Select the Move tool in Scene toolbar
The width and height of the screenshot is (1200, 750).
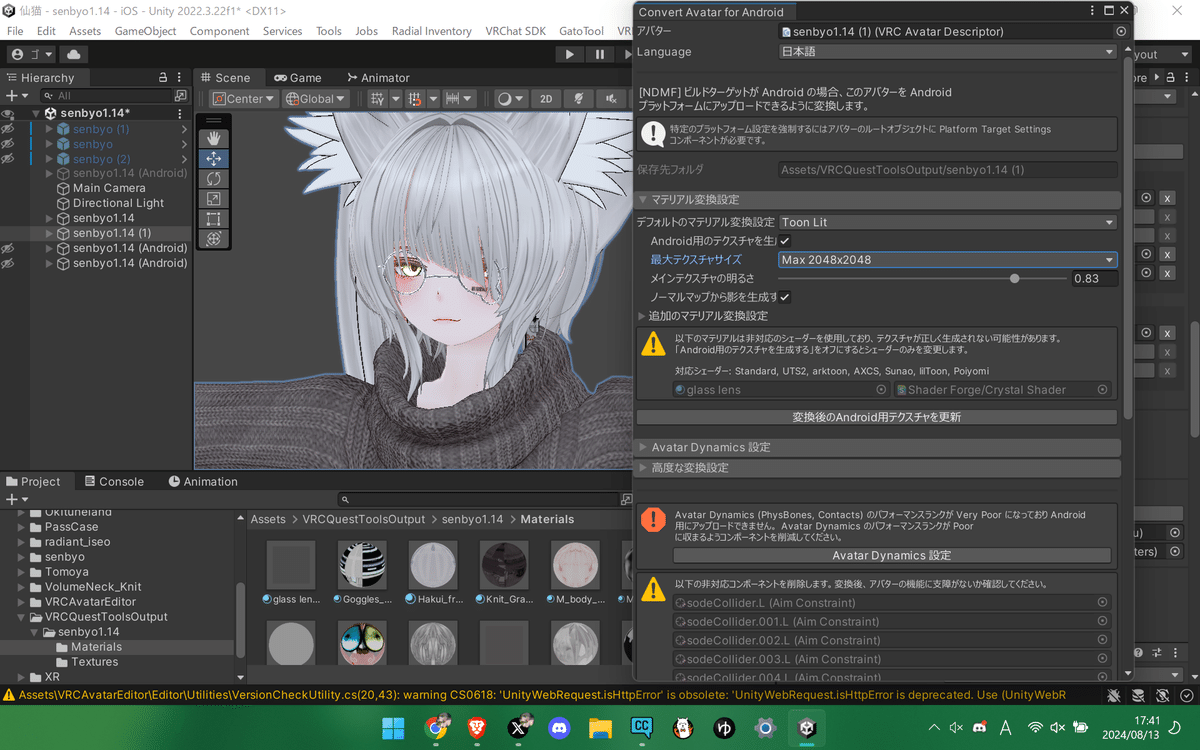(x=214, y=158)
